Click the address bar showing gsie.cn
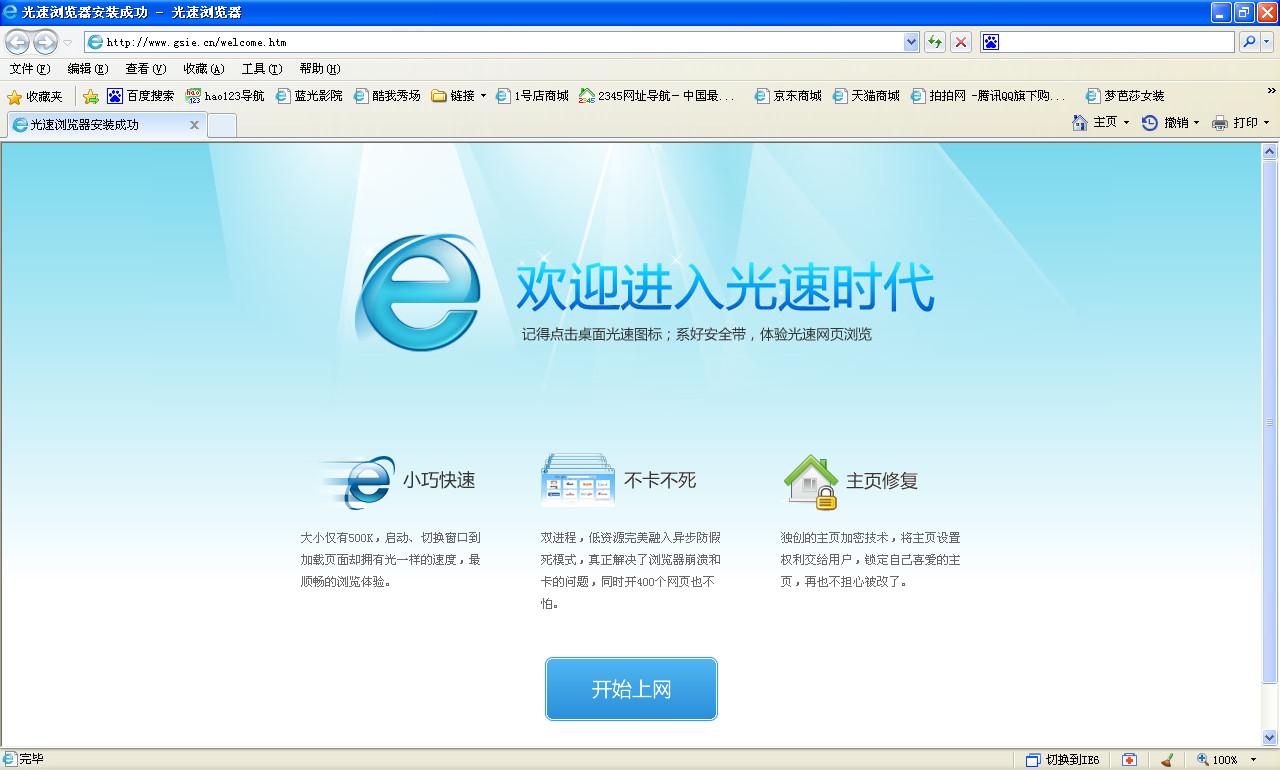 point(494,42)
